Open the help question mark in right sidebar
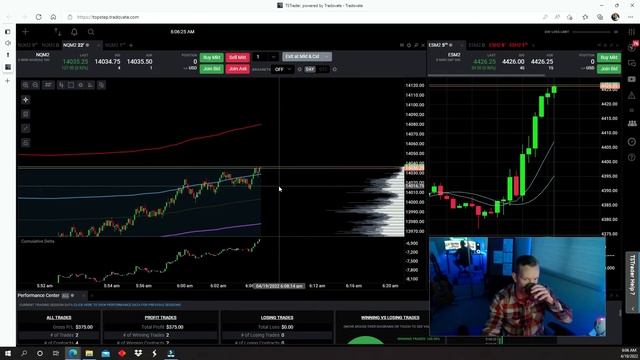640x360 pixels. pos(632,157)
